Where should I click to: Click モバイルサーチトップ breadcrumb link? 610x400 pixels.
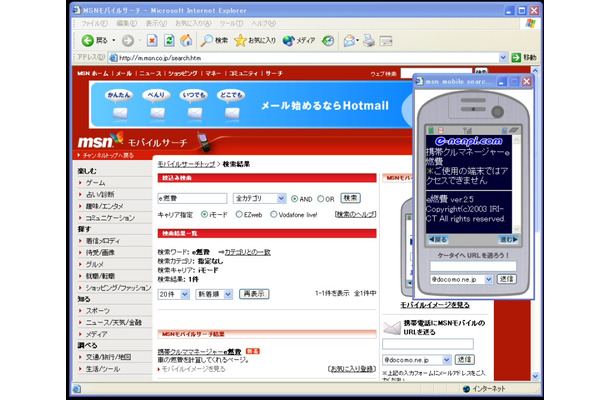pos(186,164)
